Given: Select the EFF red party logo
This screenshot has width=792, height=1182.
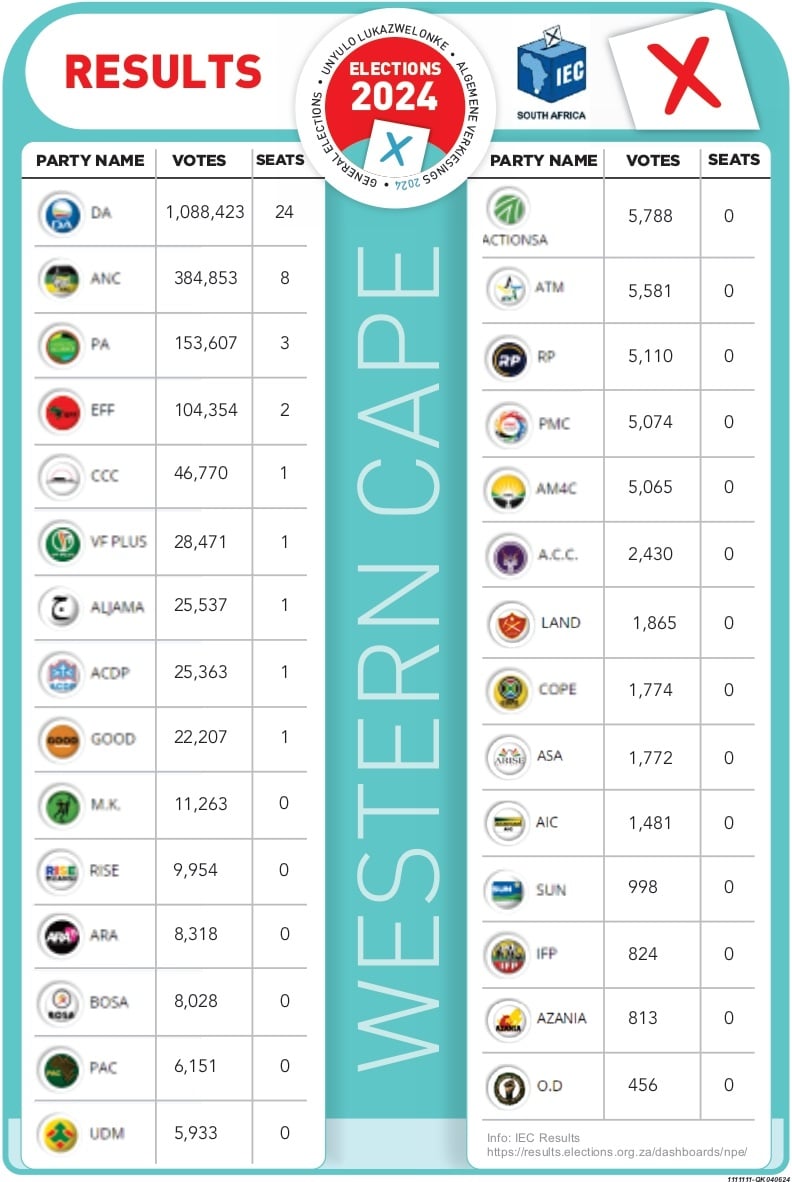Looking at the screenshot, I should coord(61,410).
